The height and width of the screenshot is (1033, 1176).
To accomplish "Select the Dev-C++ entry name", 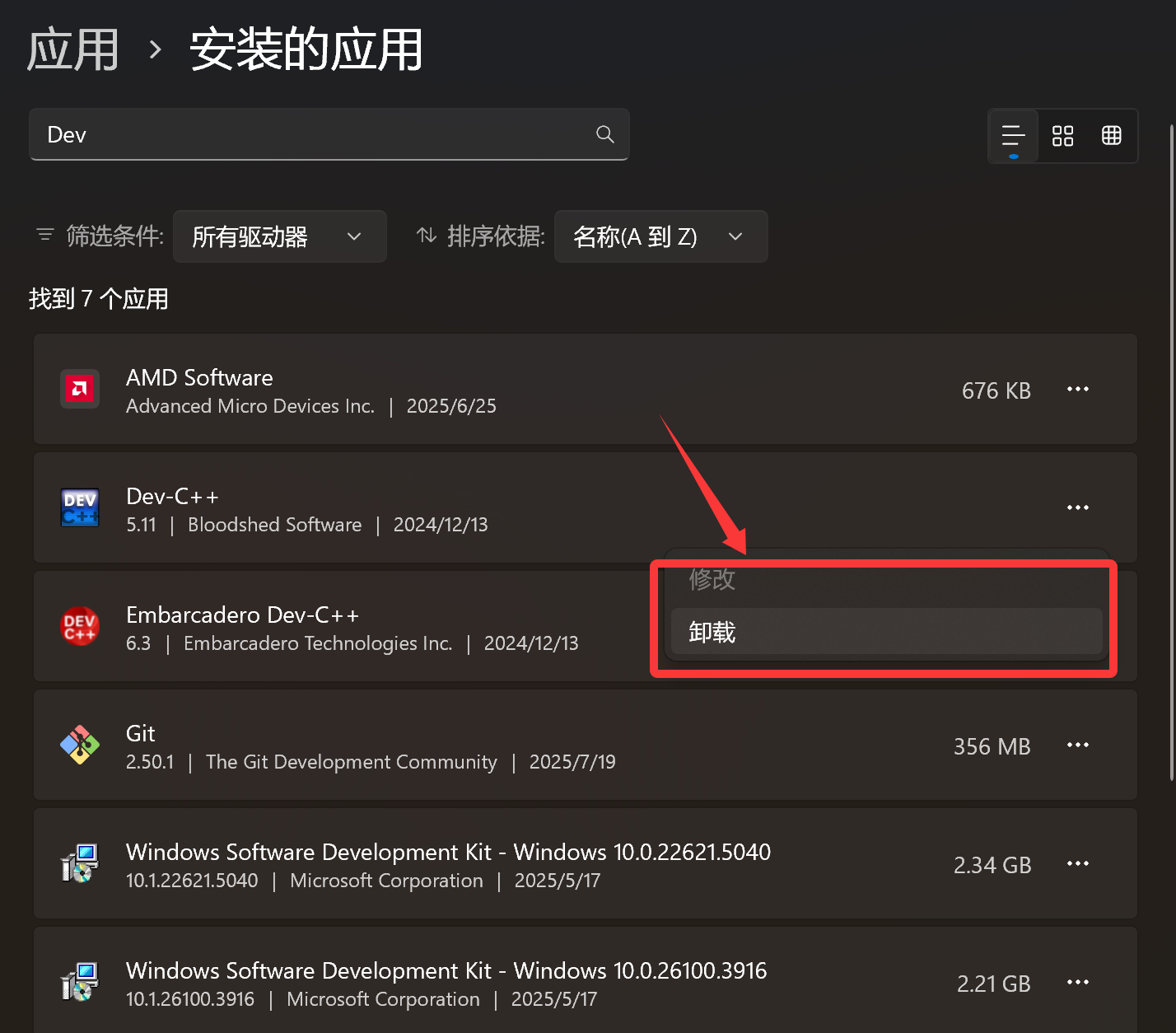I will click(172, 496).
